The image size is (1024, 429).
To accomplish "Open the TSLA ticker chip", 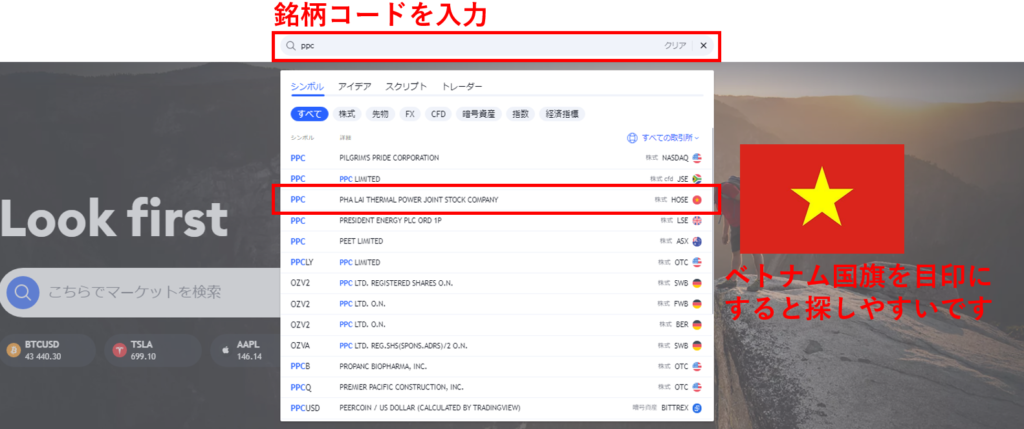I will [153, 350].
